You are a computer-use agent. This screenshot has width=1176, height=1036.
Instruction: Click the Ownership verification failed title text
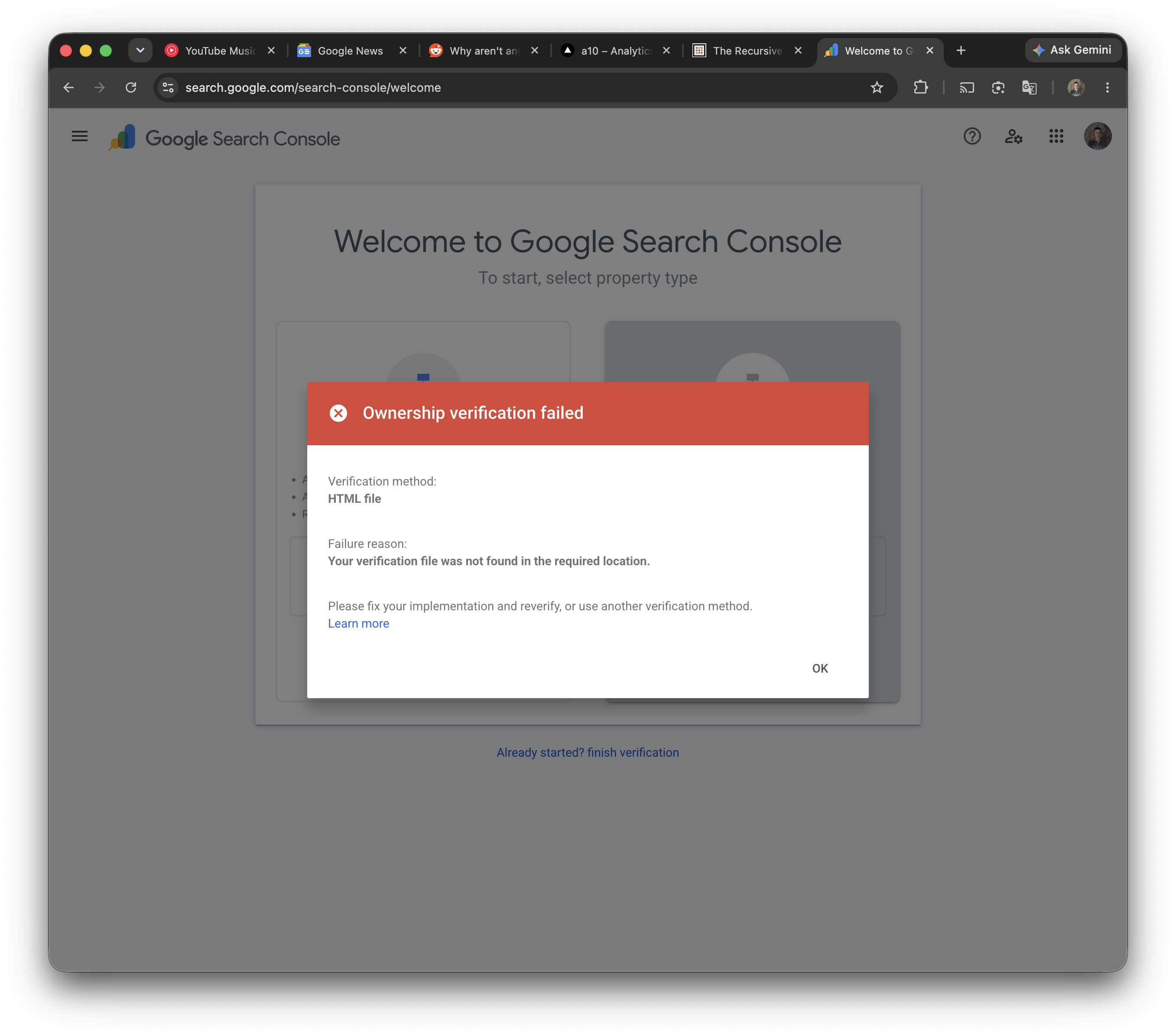pos(473,413)
